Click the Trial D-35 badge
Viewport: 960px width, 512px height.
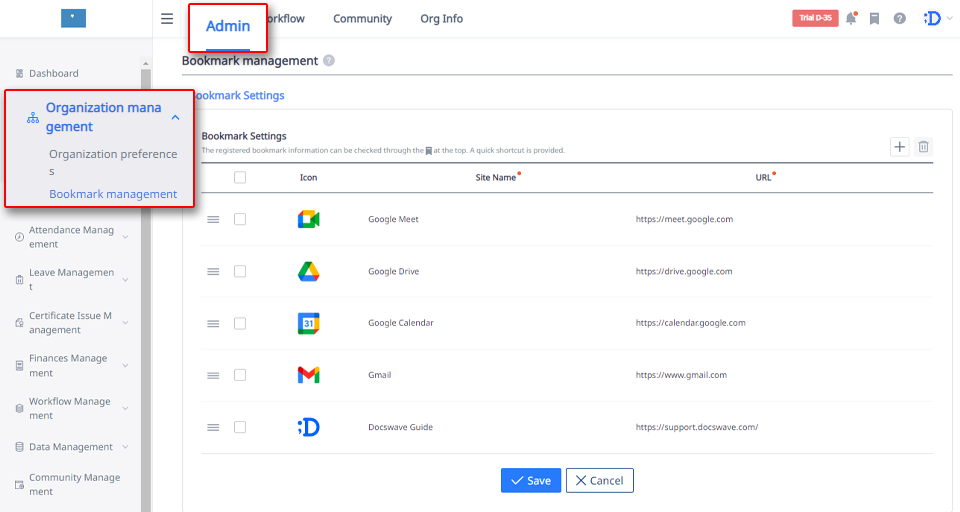click(815, 18)
